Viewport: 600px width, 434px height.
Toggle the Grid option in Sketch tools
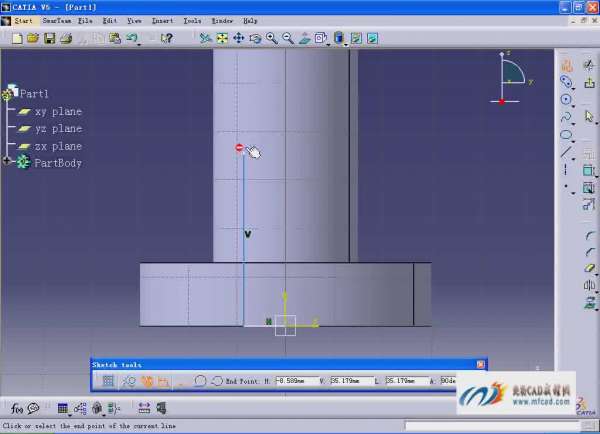click(108, 381)
